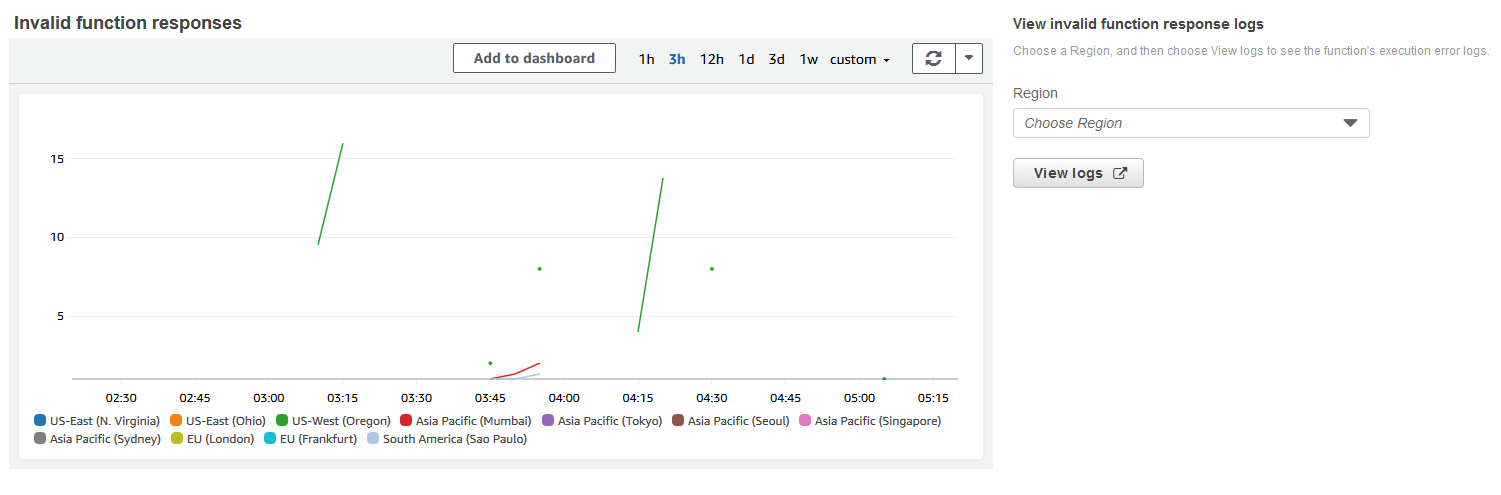
Task: Expand the custom time range menu
Action: (859, 59)
